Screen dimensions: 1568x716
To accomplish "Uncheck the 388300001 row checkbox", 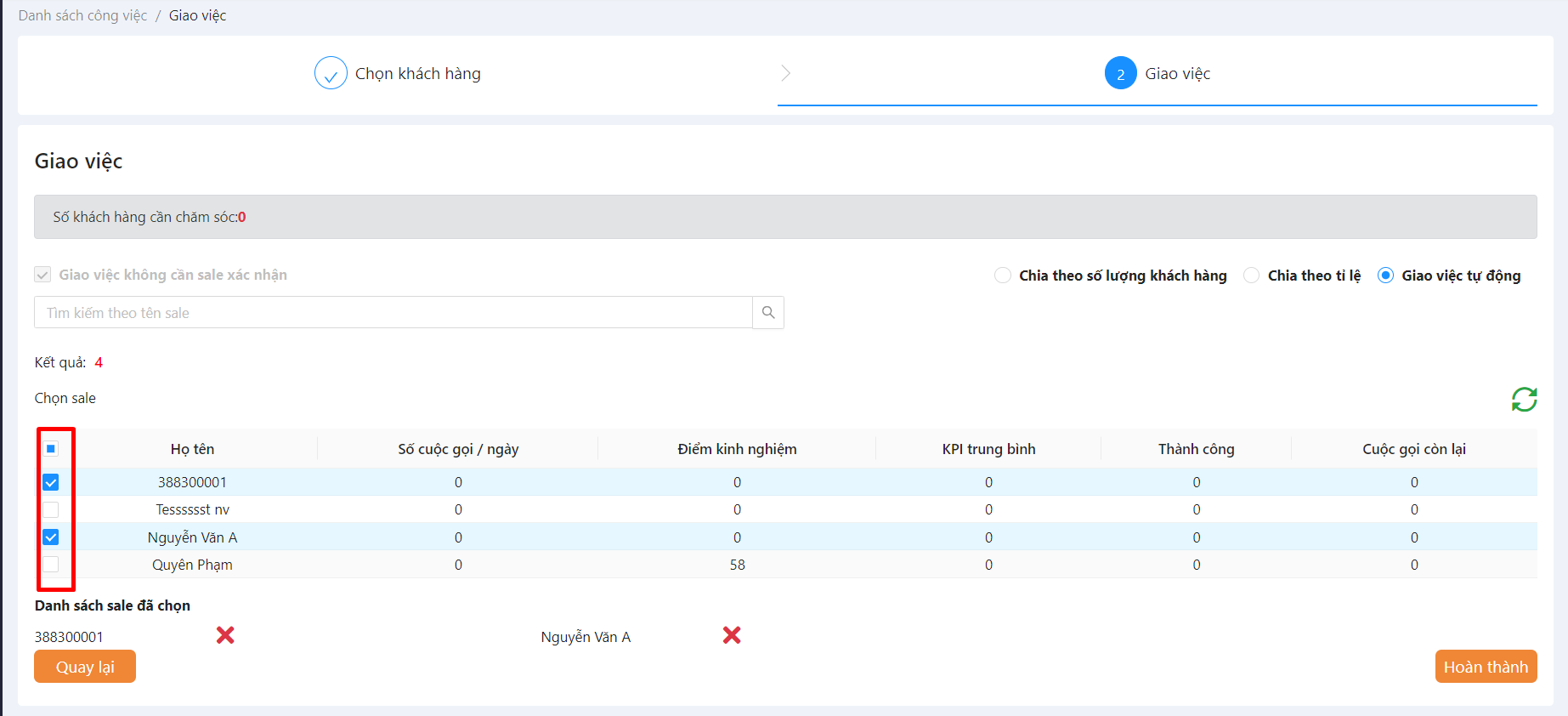I will [x=51, y=482].
